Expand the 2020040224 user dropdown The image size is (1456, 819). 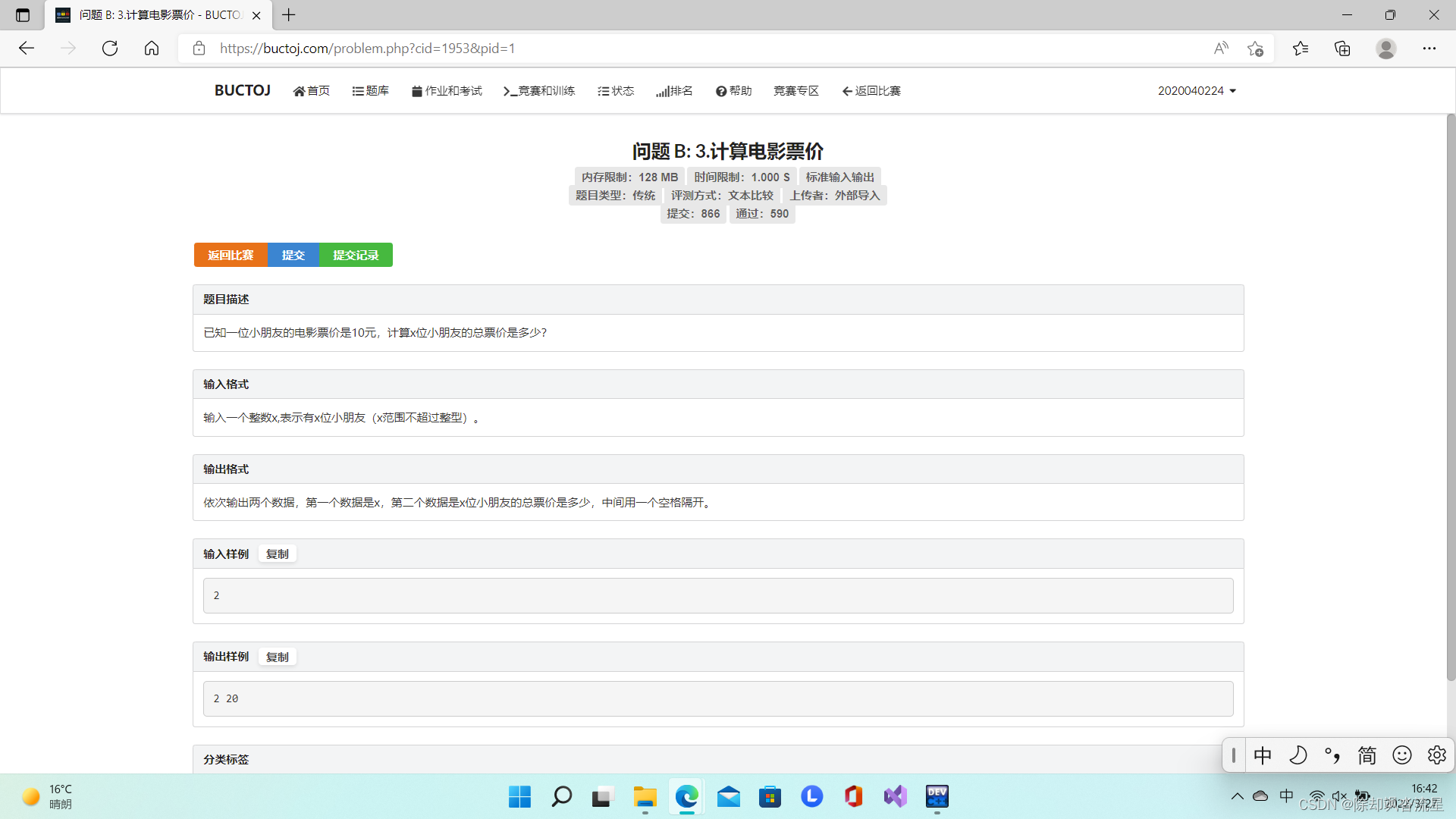[1197, 91]
